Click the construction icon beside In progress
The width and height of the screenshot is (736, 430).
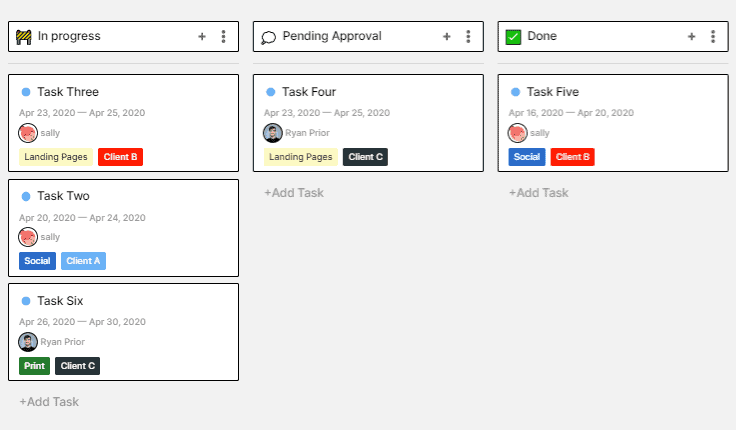coord(24,37)
